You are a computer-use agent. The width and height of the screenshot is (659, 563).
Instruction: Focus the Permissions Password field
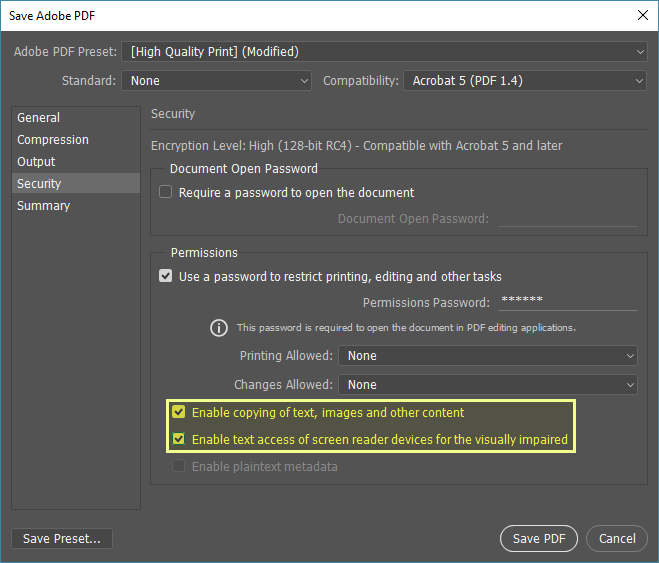[566, 301]
